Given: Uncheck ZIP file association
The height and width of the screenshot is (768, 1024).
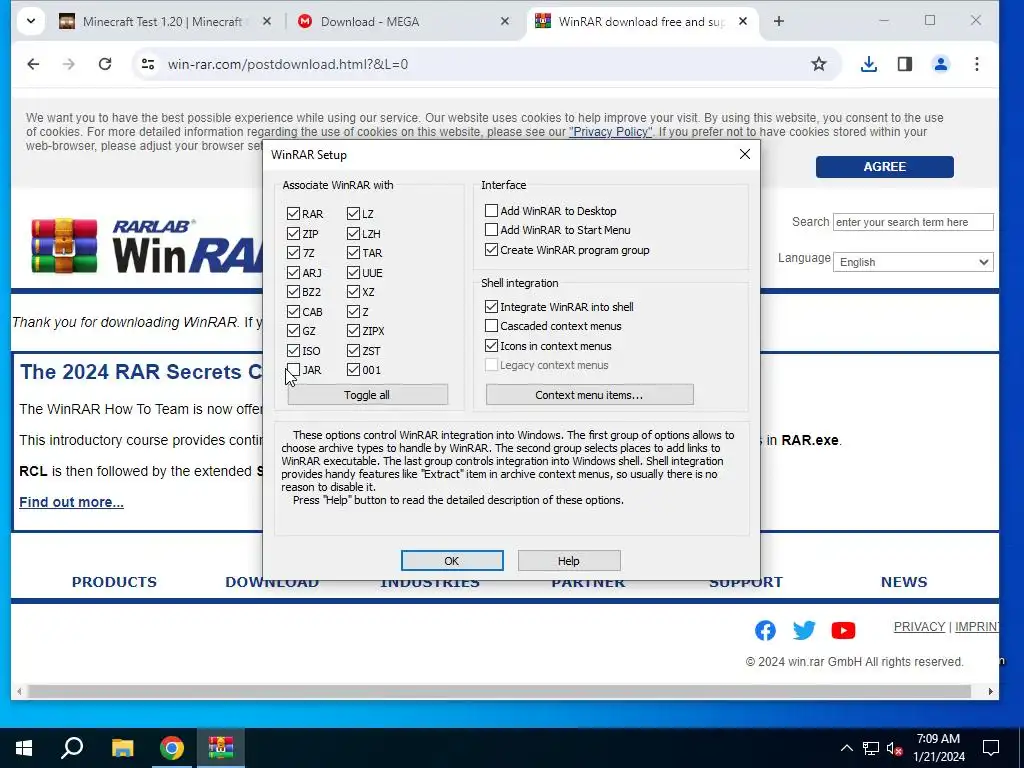Looking at the screenshot, I should tap(293, 233).
